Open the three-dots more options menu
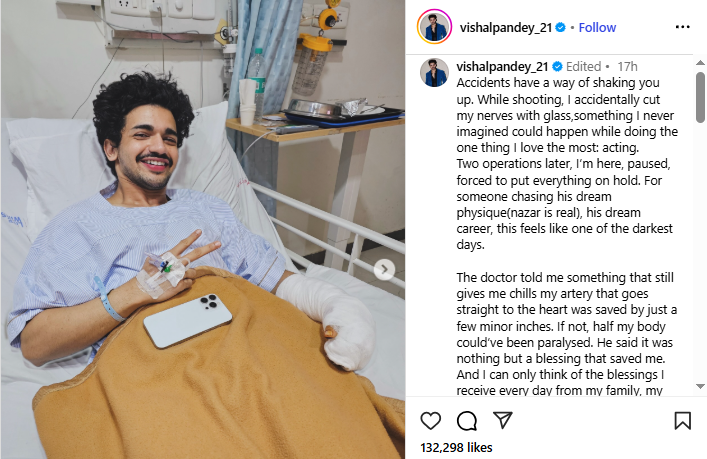This screenshot has width=707, height=459. click(683, 27)
